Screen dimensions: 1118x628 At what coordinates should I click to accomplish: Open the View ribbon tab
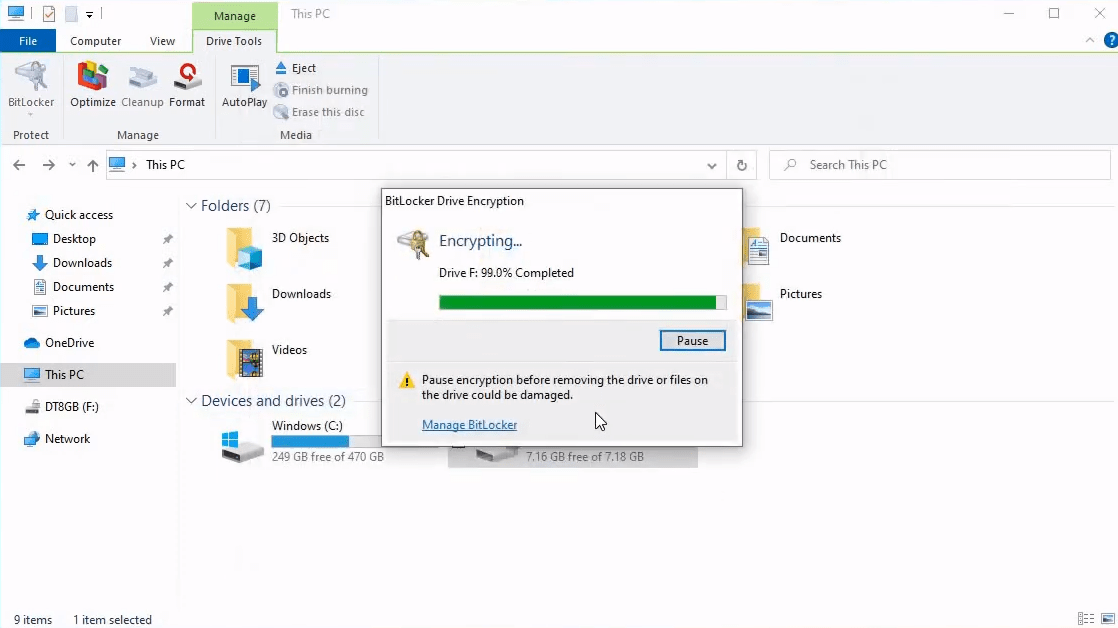162,41
